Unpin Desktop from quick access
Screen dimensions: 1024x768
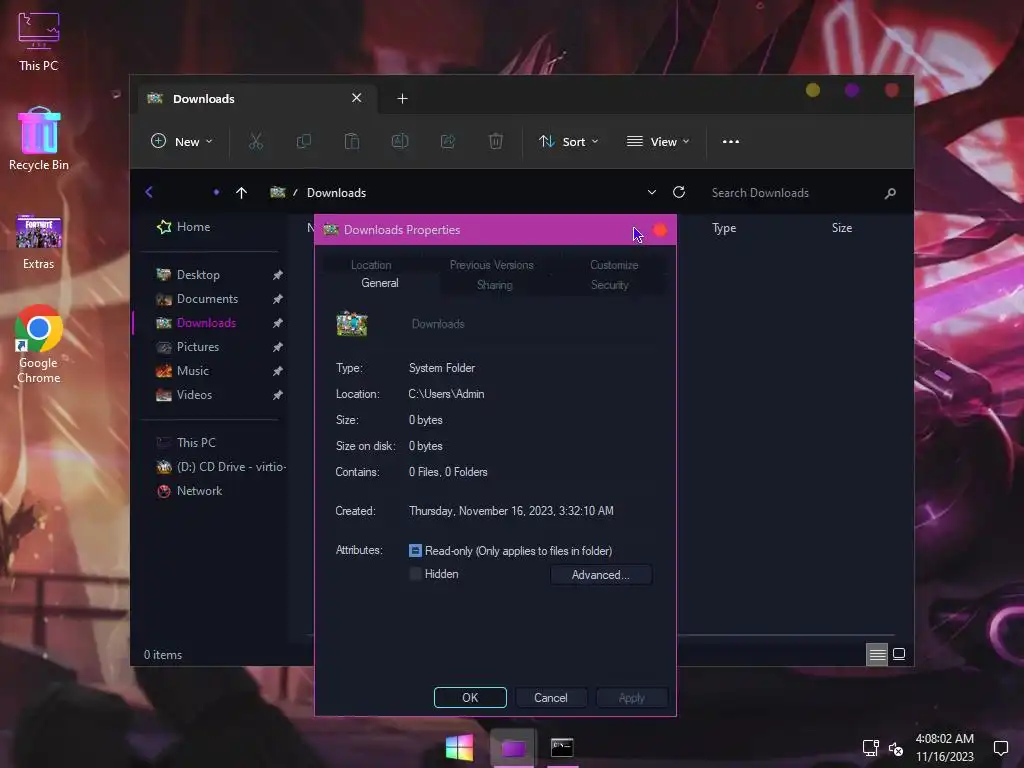pos(278,275)
